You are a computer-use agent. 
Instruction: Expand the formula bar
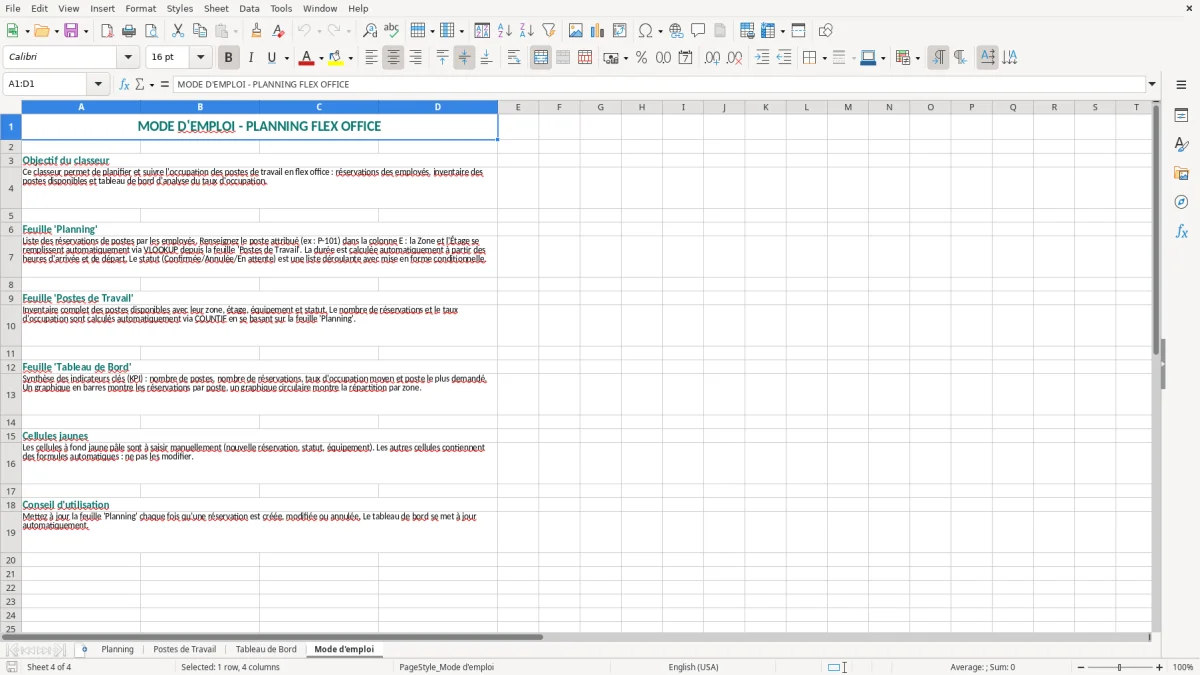point(1152,84)
